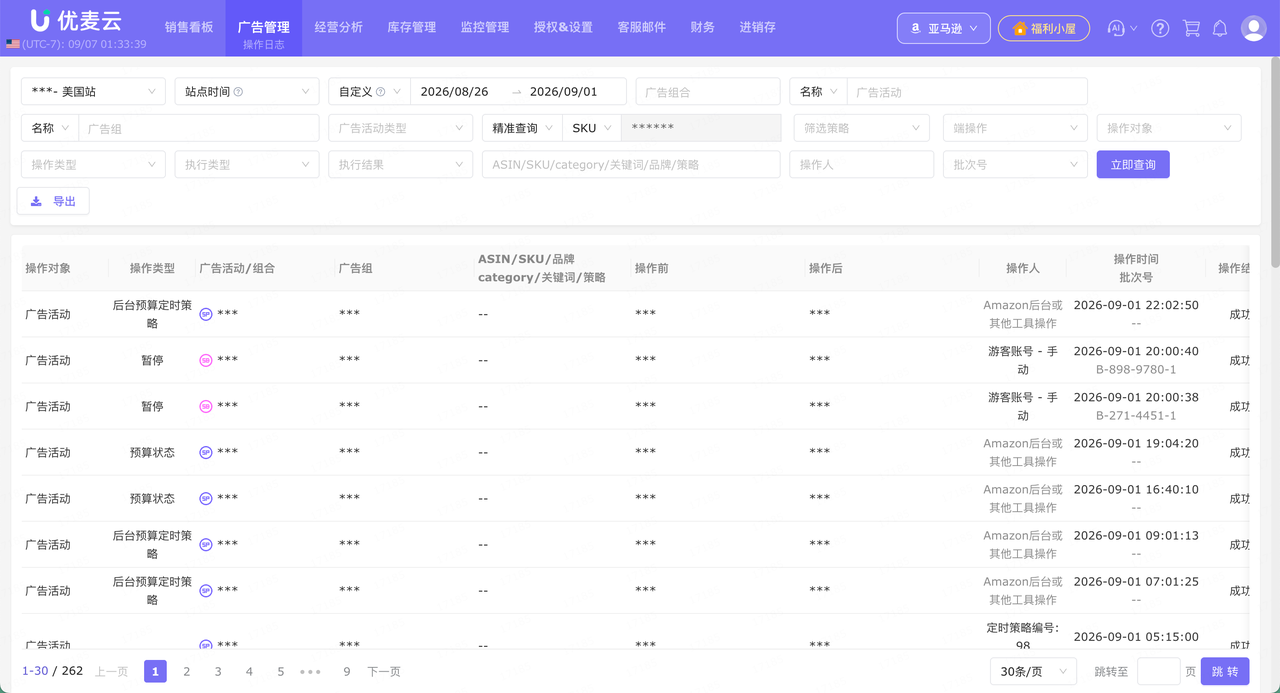Expand the 美国站 site dropdown
1280x693 pixels.
pyautogui.click(x=93, y=92)
